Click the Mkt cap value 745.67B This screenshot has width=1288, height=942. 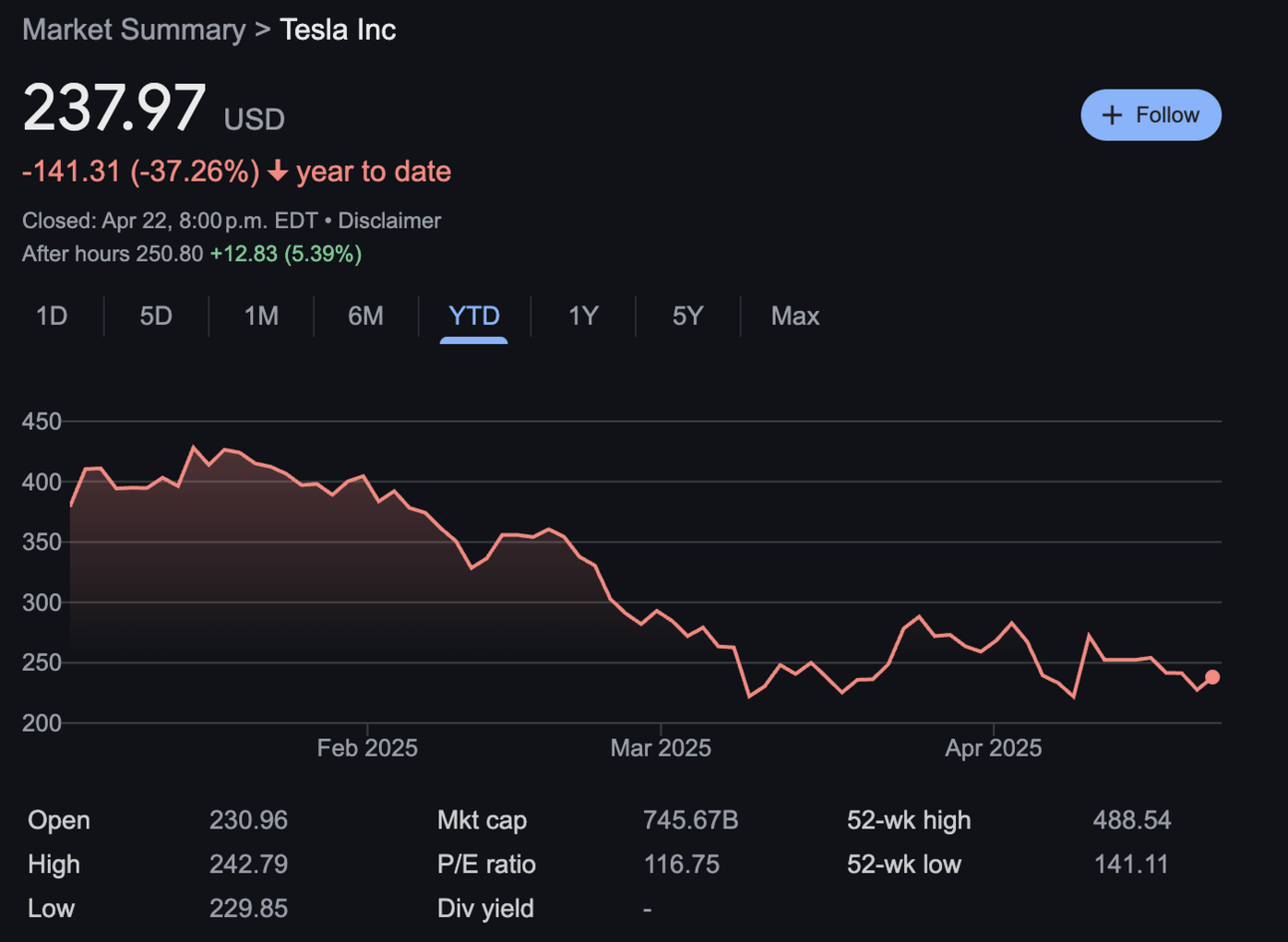[x=691, y=820]
